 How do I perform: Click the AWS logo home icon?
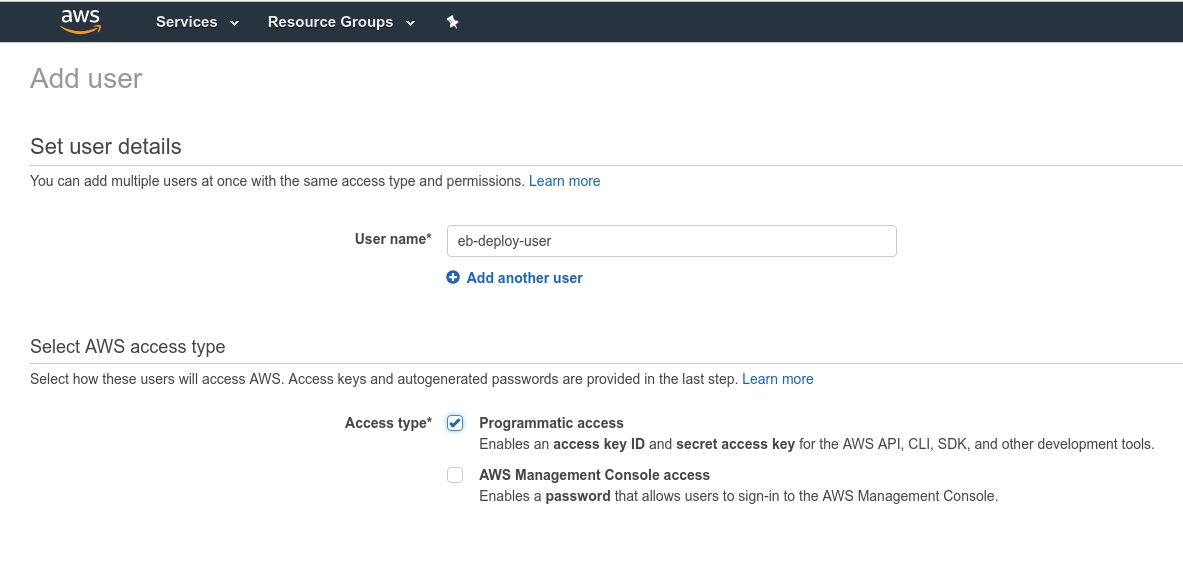click(80, 21)
